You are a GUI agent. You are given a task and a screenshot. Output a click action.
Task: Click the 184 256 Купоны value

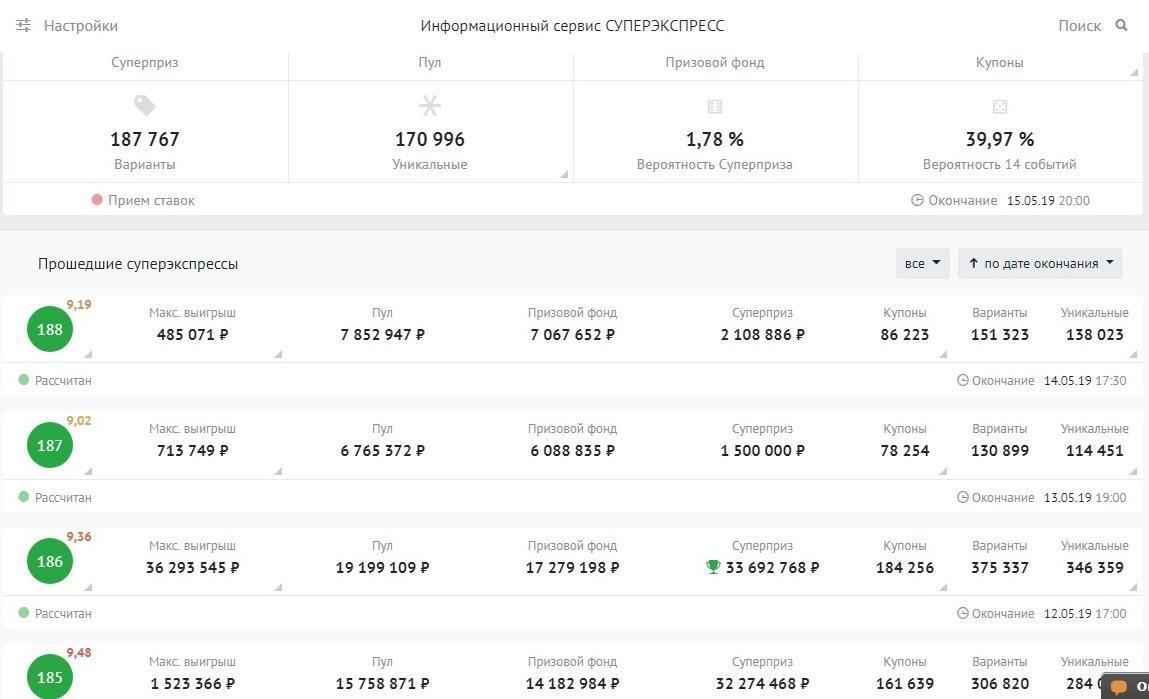[904, 568]
